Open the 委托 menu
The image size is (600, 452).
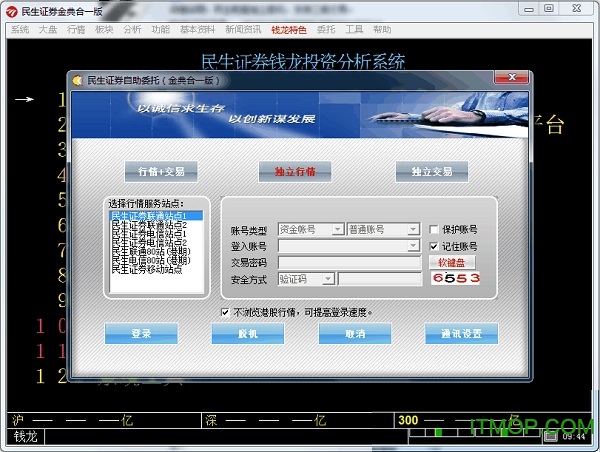click(326, 29)
